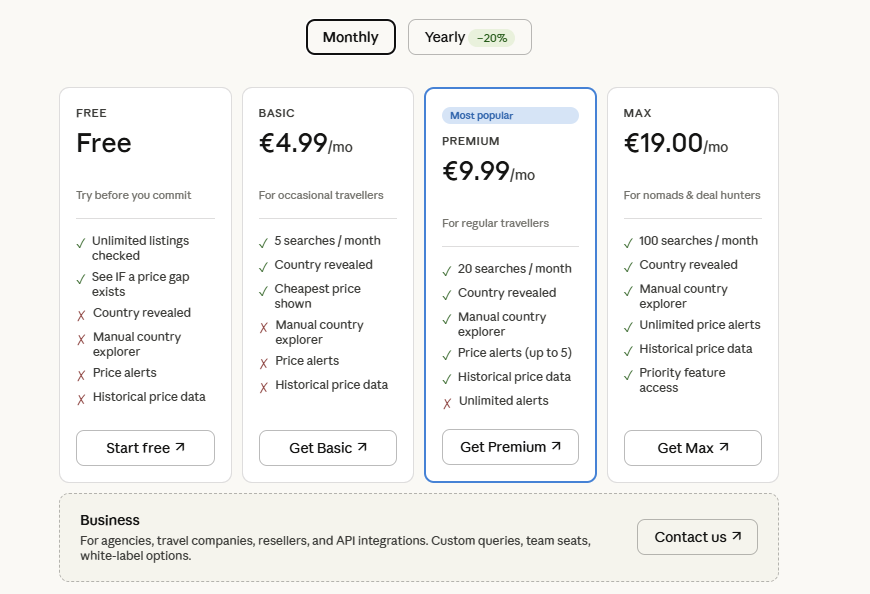The image size is (870, 594).
Task: Click arrow icon on Start free
Action: tap(180, 447)
